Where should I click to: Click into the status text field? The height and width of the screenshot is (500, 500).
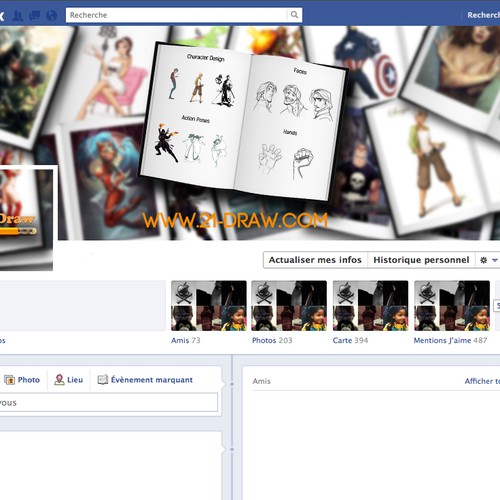[109, 403]
